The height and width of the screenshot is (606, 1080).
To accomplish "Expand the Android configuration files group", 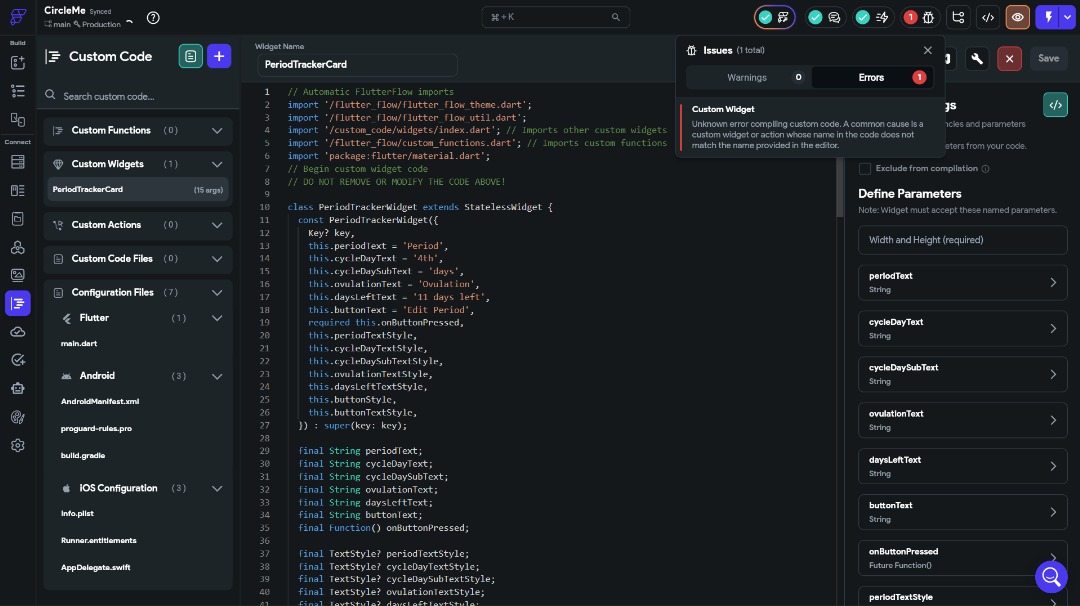I will click(x=217, y=375).
